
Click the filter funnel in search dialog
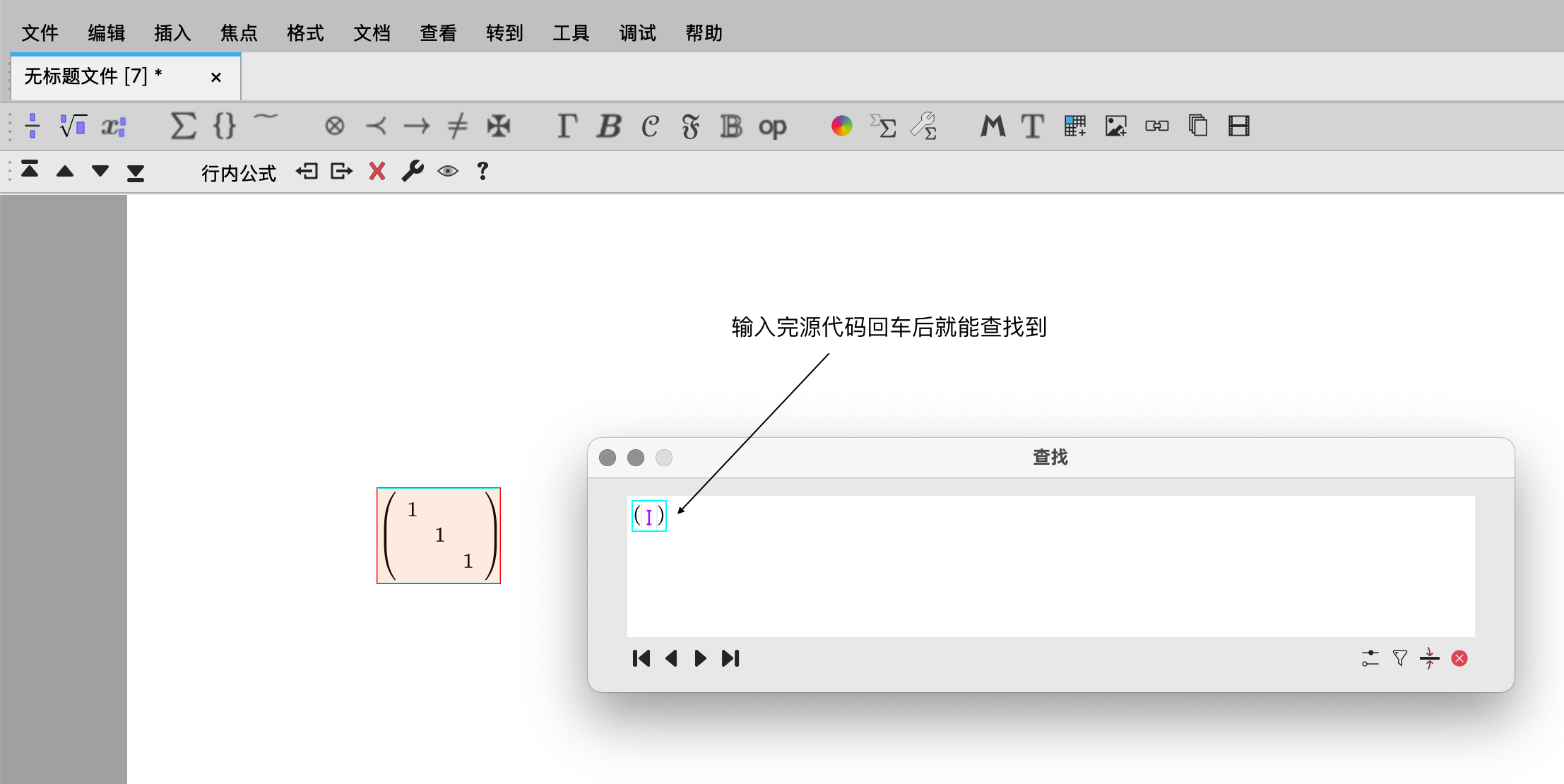tap(1399, 658)
